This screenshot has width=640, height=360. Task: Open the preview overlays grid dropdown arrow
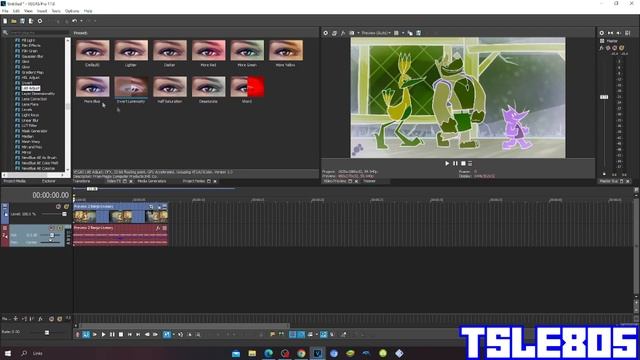402,33
